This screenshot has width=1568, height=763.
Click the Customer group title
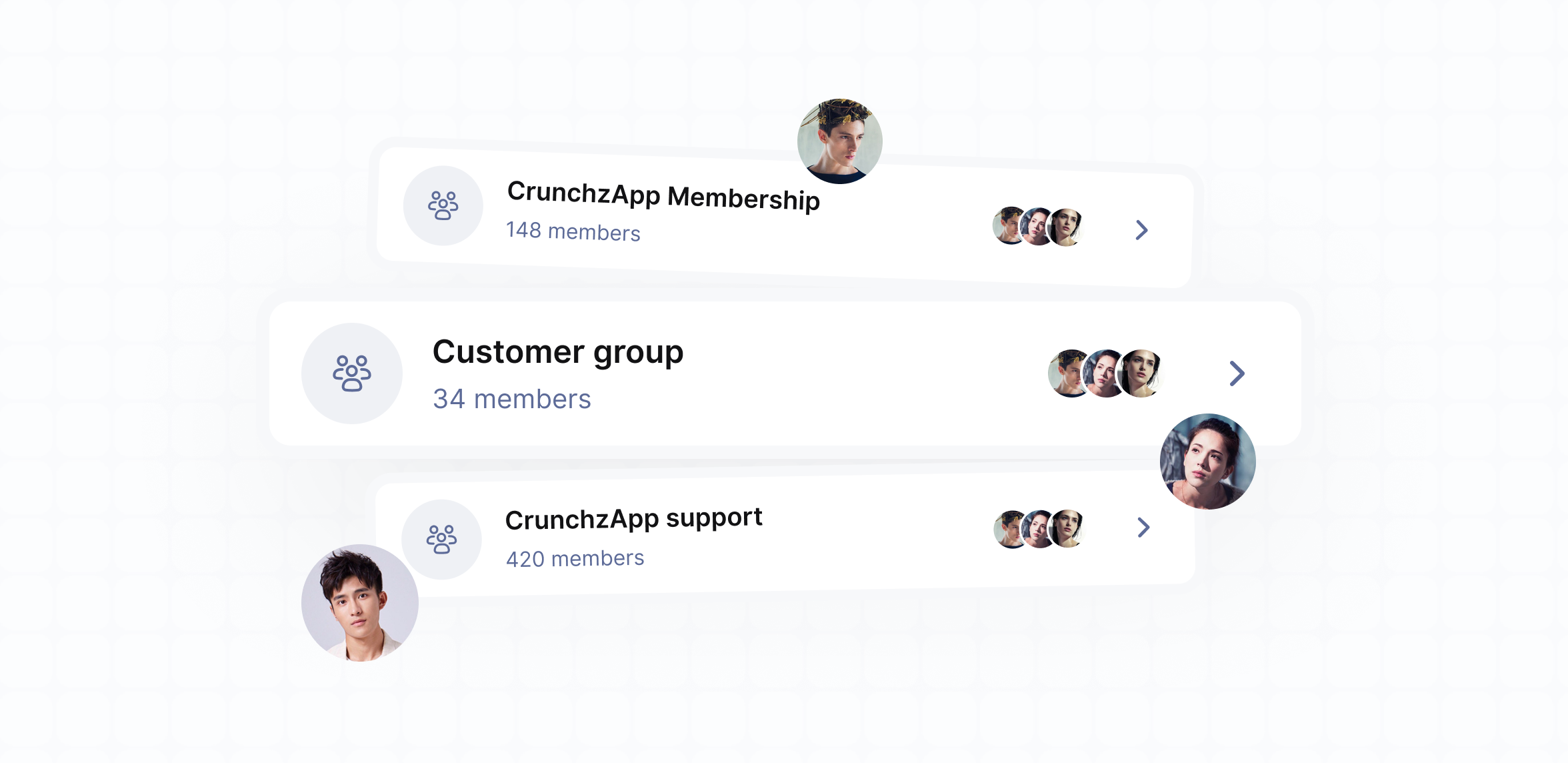point(558,352)
